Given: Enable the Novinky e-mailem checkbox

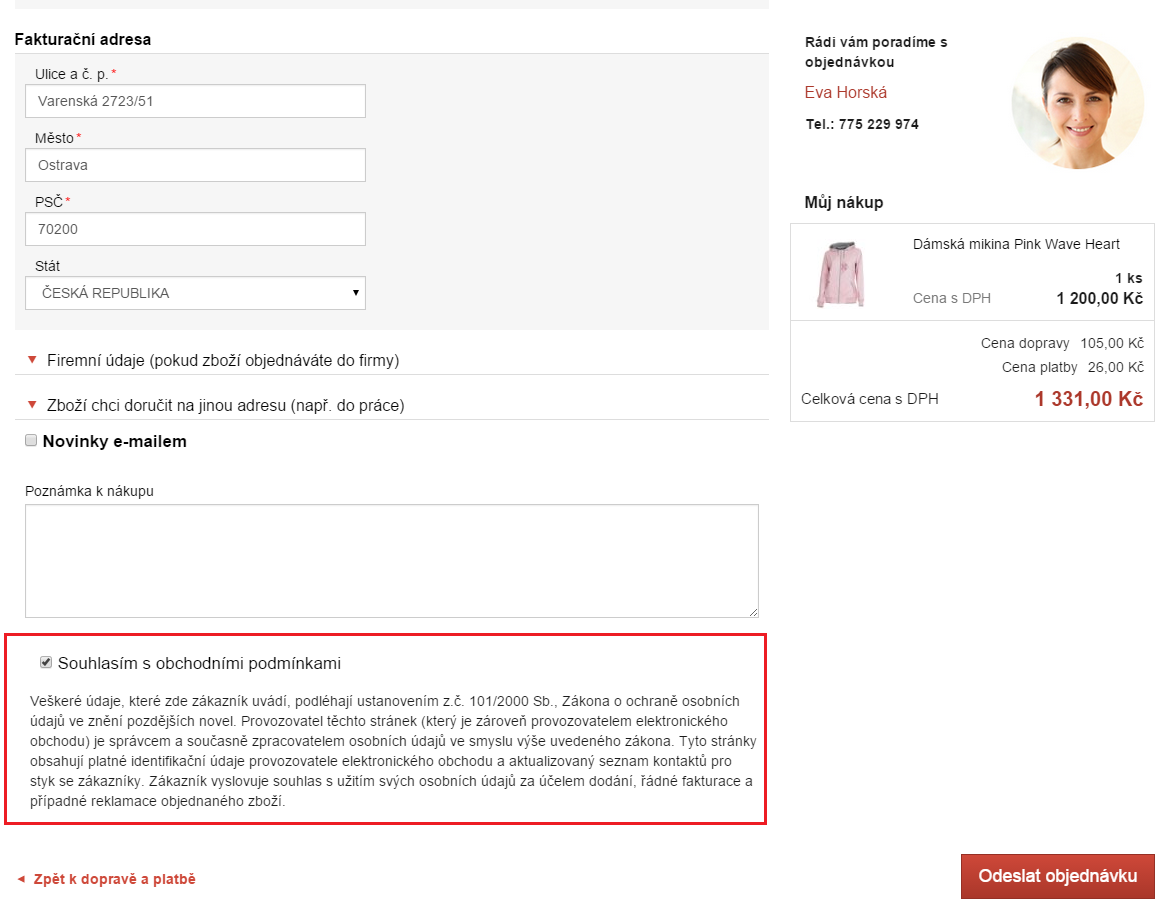Looking at the screenshot, I should pyautogui.click(x=31, y=440).
